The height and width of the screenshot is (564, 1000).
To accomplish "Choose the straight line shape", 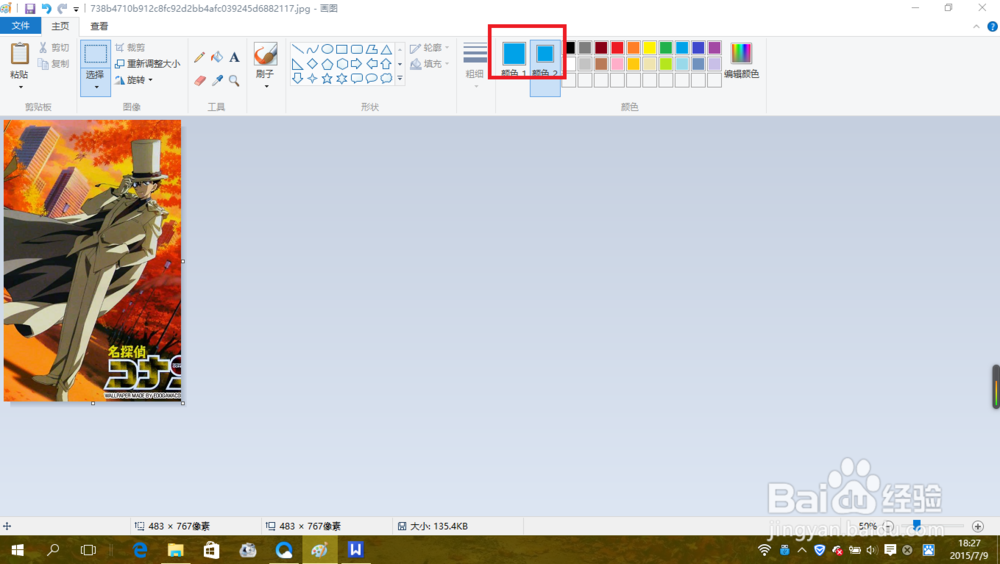I will tap(297, 49).
